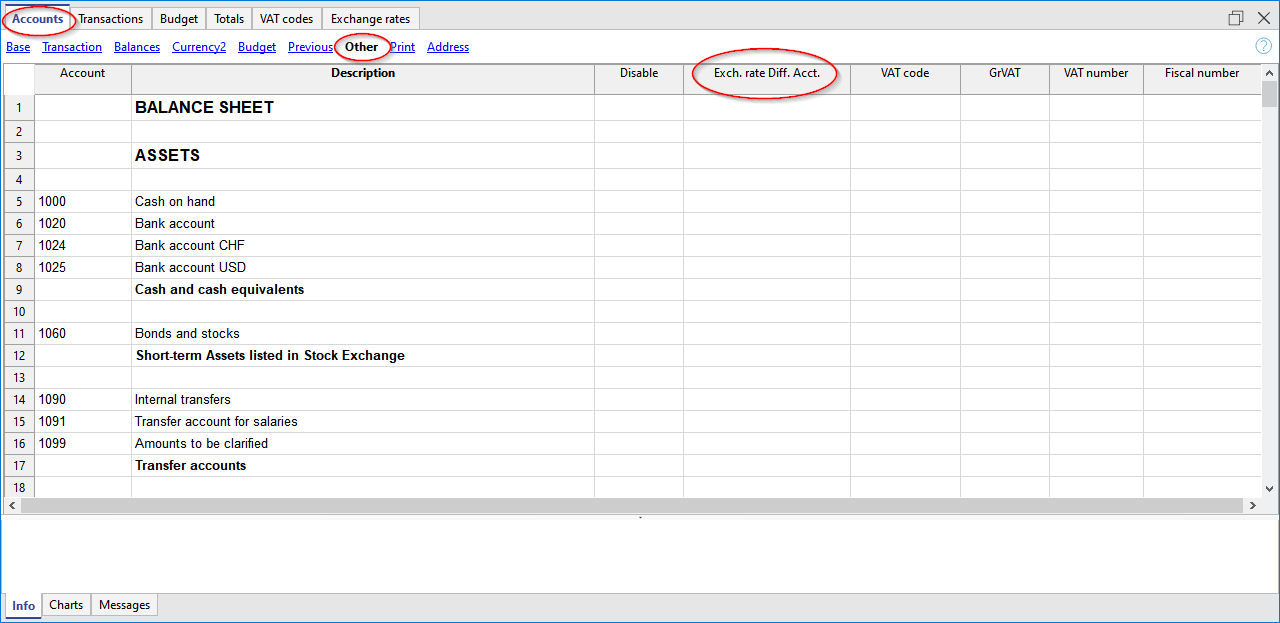1280x623 pixels.
Task: Open the Messages bottom tab
Action: click(124, 605)
